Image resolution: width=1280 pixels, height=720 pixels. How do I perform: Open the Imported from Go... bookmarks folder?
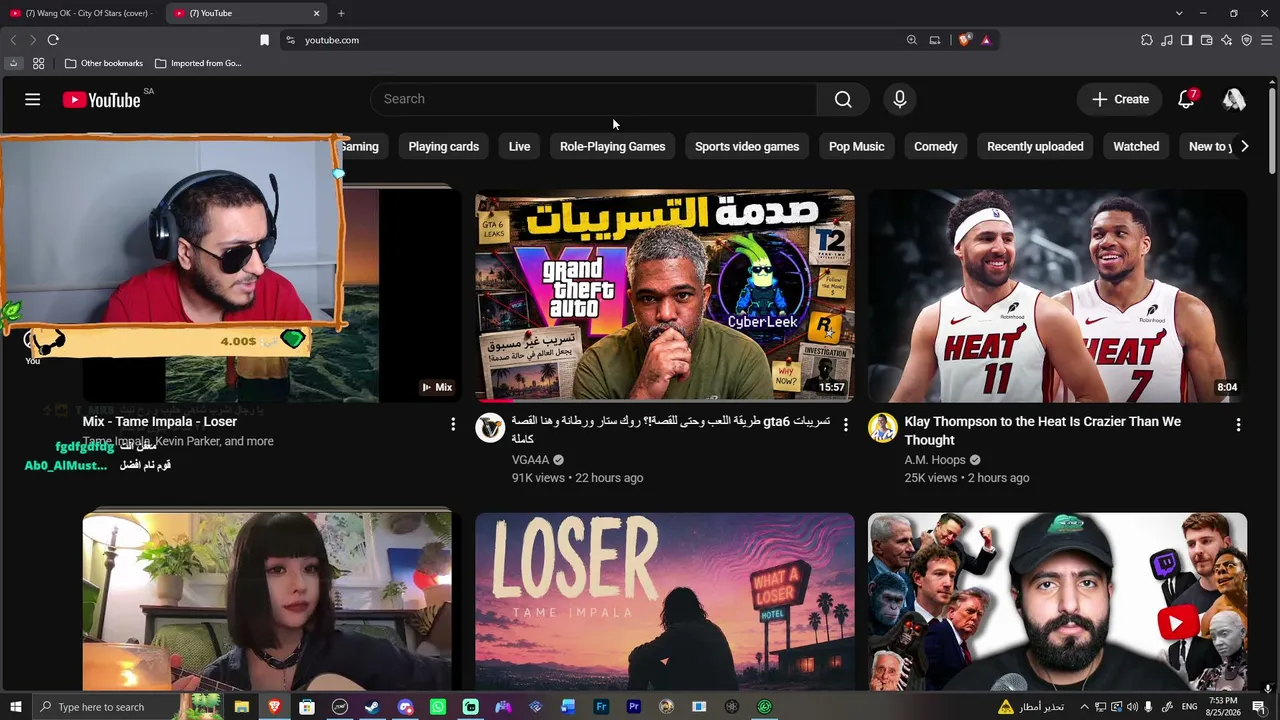click(199, 63)
